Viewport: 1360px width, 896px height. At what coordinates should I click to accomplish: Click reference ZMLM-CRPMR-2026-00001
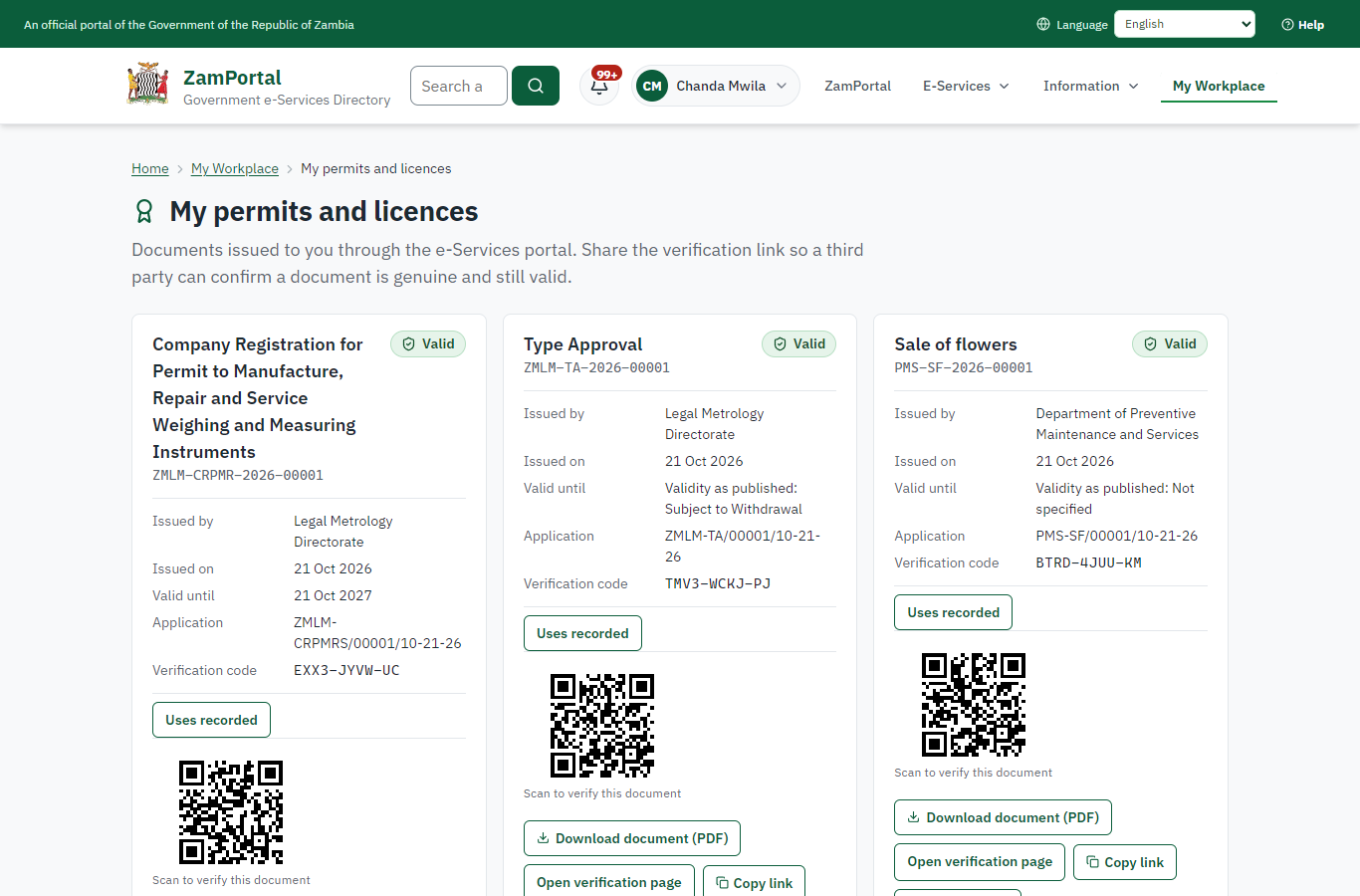[238, 475]
